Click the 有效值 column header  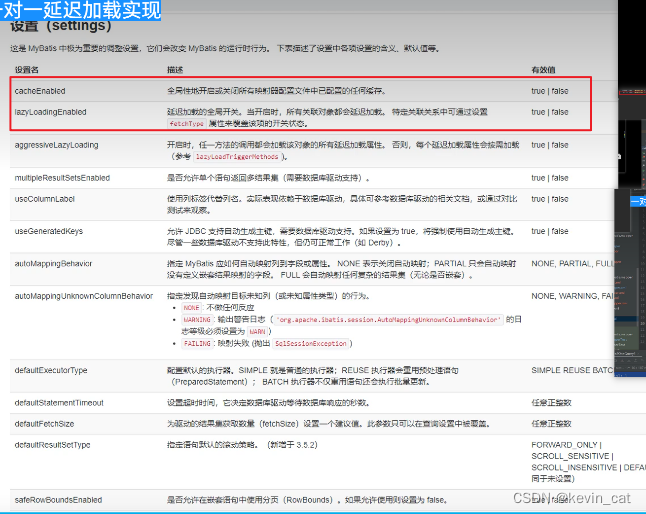543,70
